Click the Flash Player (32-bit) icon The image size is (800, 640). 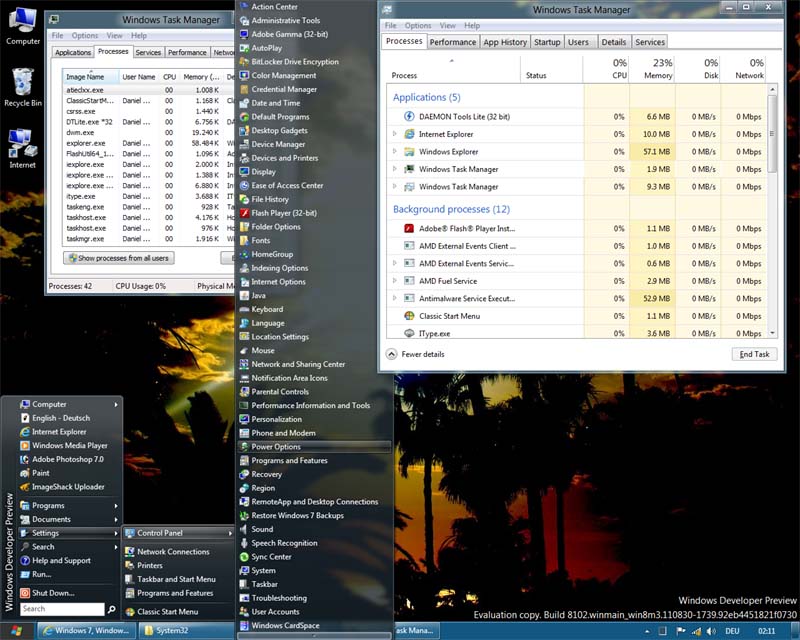pos(244,213)
